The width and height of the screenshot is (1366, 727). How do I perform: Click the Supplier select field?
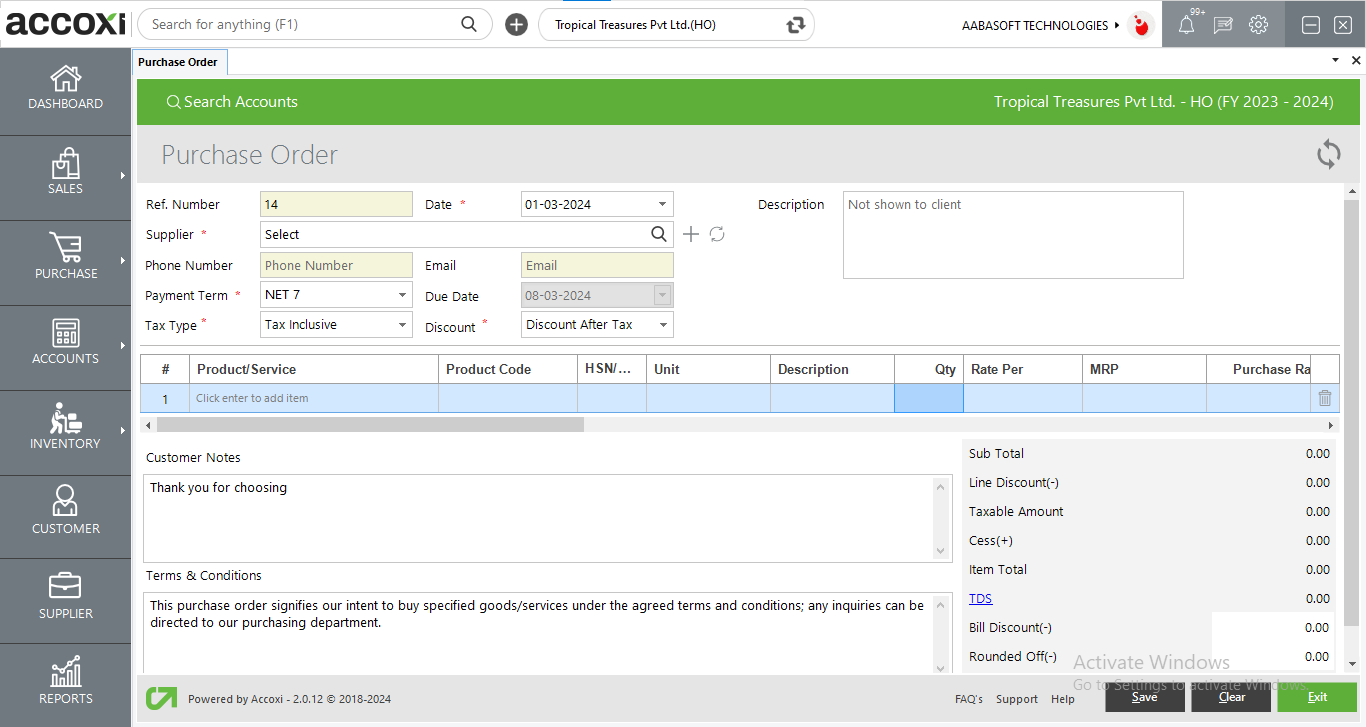pyautogui.click(x=455, y=234)
